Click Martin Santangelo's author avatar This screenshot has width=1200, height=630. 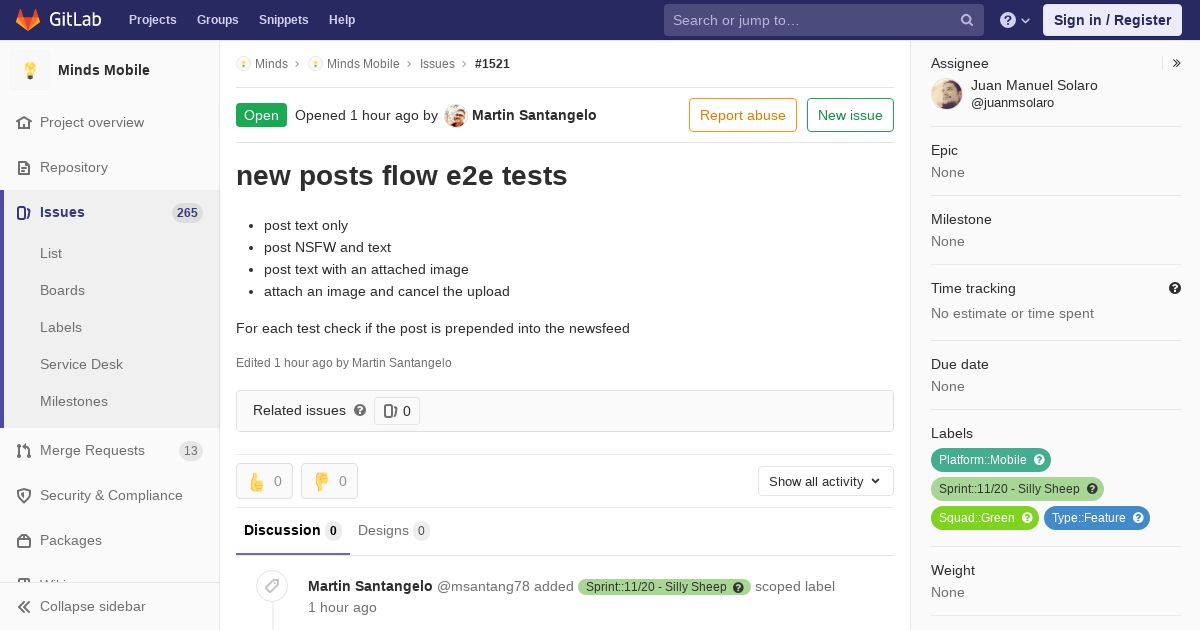[x=456, y=116]
